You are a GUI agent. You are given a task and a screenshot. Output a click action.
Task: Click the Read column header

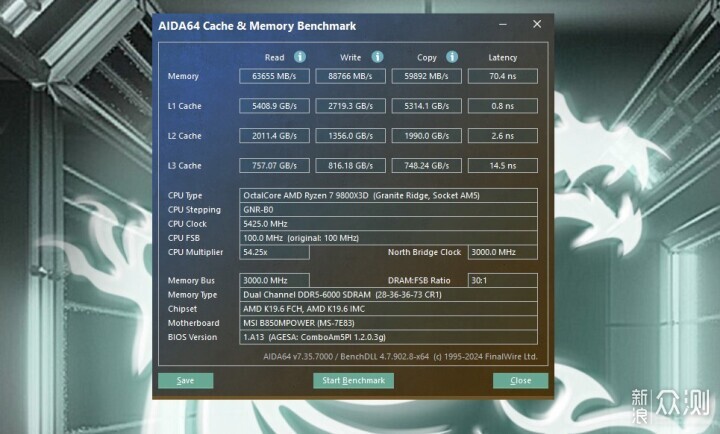275,57
